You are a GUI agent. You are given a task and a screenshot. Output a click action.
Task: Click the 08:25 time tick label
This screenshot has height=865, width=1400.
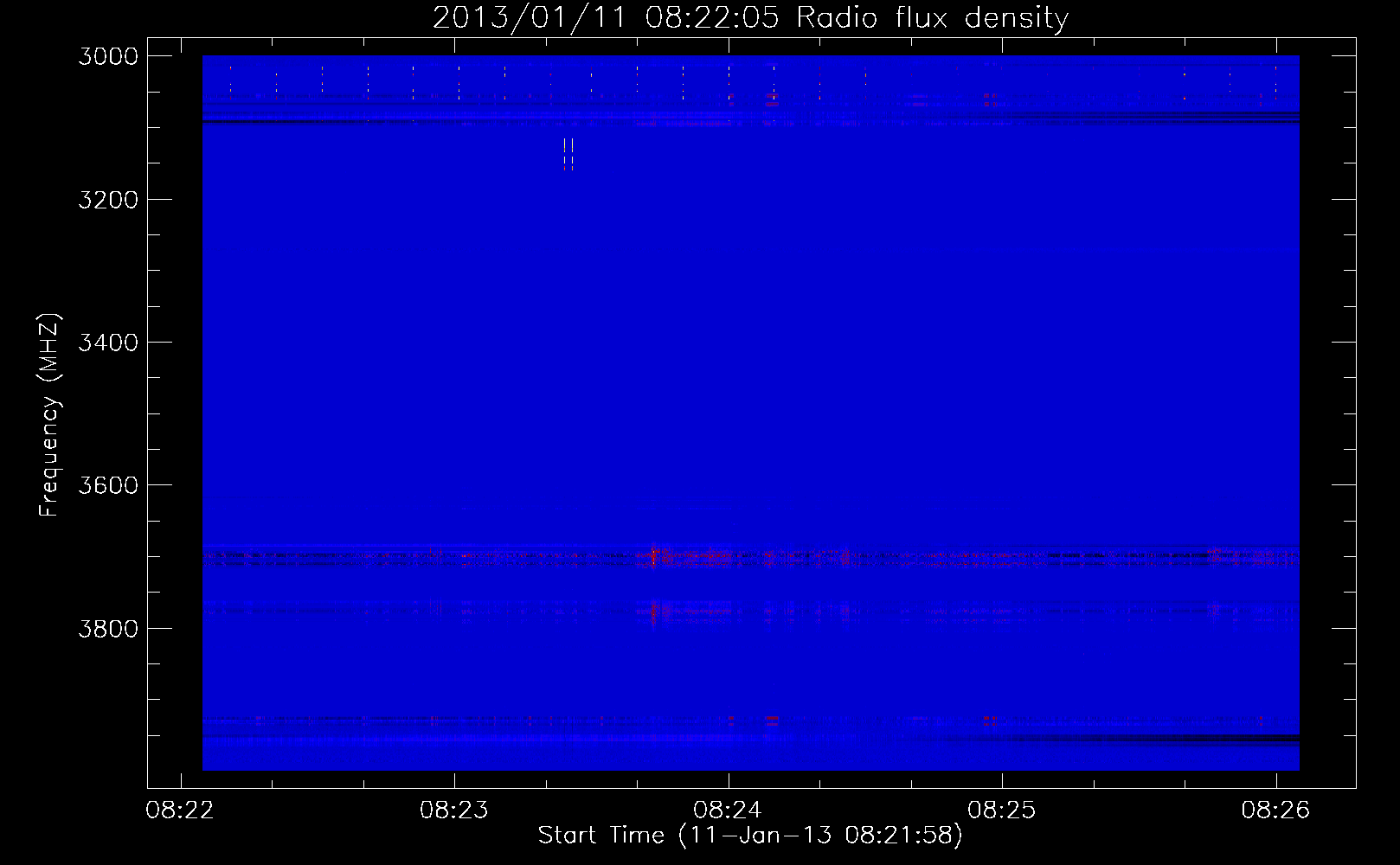tap(1002, 811)
